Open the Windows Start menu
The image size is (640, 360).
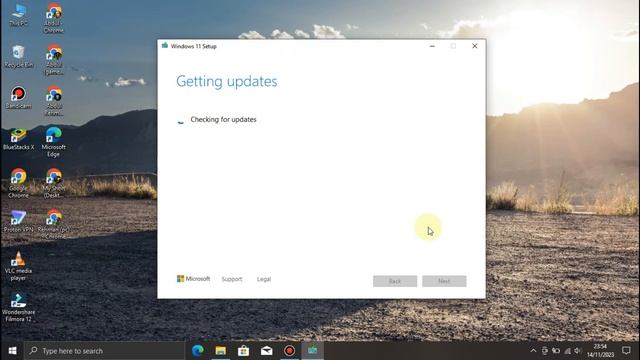pyautogui.click(x=12, y=351)
